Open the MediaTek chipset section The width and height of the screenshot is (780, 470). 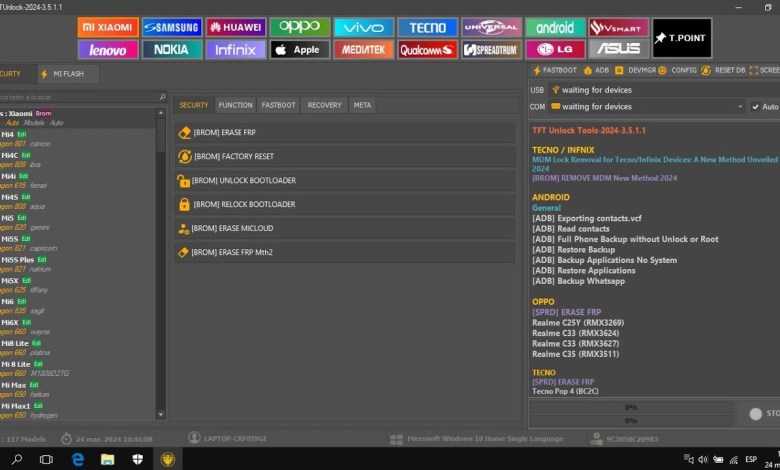(x=364, y=50)
